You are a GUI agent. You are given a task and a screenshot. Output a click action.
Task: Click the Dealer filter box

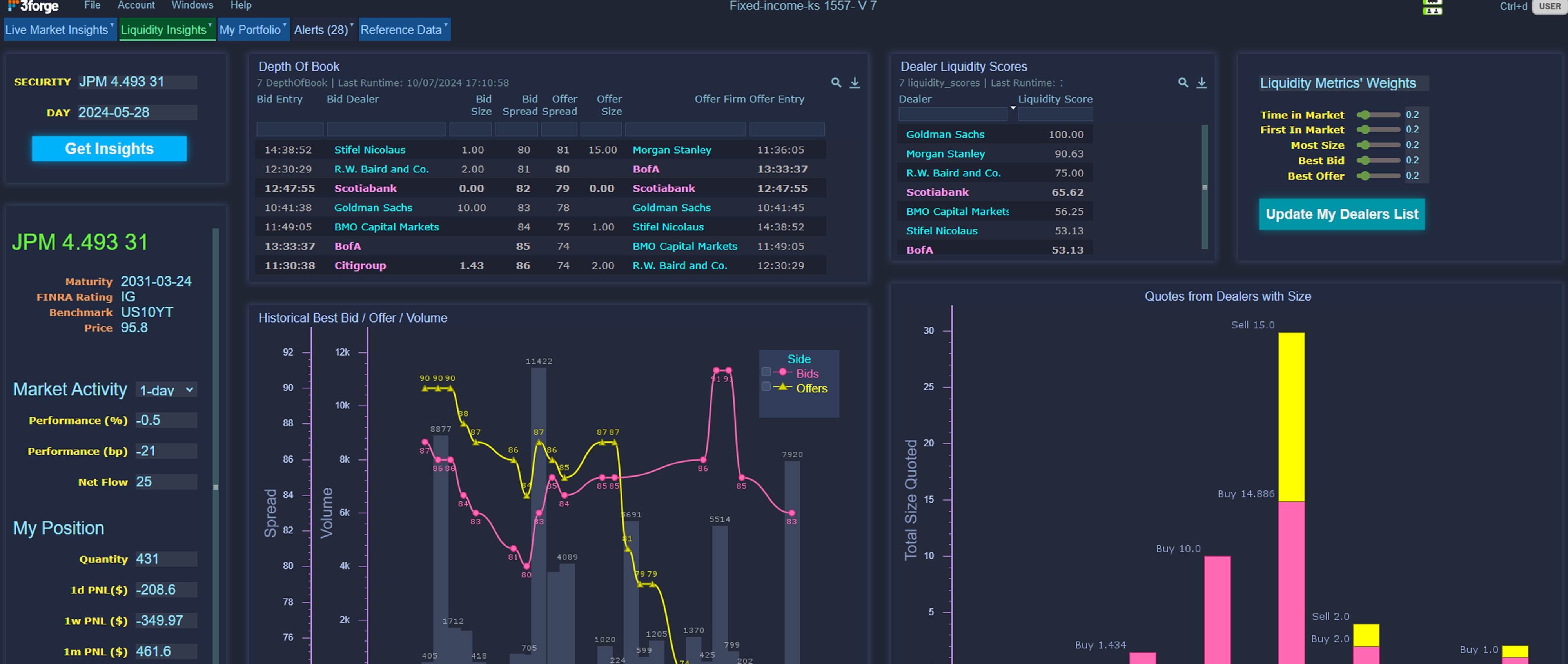coord(953,114)
